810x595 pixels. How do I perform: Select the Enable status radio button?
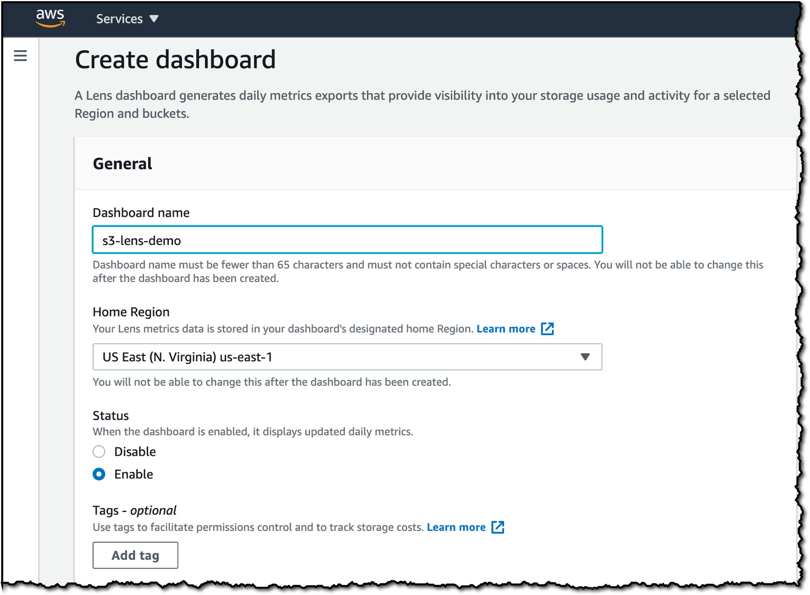coord(99,474)
